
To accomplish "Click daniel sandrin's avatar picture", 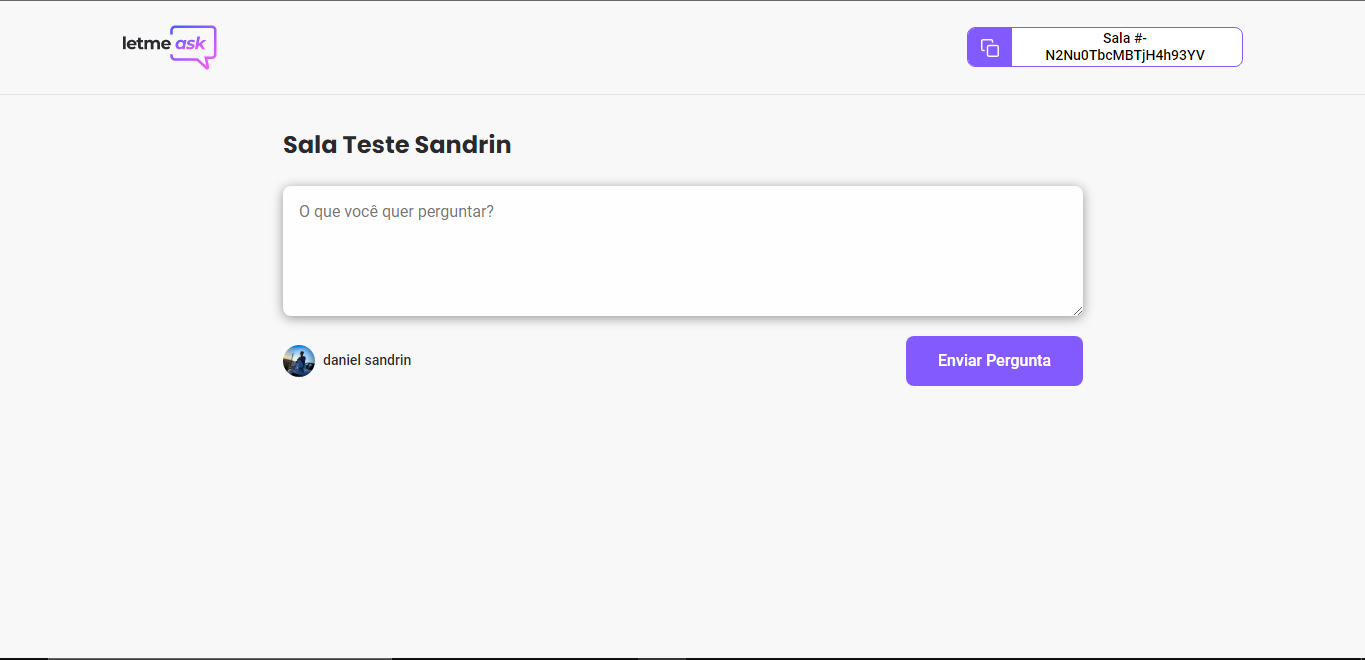I will point(299,361).
